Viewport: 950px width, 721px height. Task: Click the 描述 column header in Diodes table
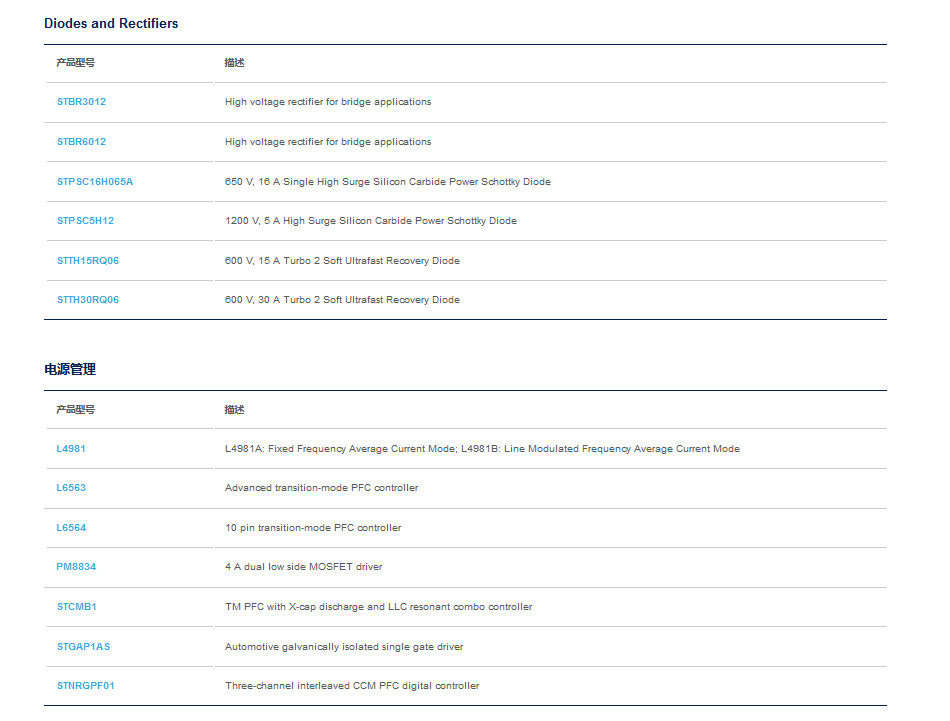coord(234,62)
